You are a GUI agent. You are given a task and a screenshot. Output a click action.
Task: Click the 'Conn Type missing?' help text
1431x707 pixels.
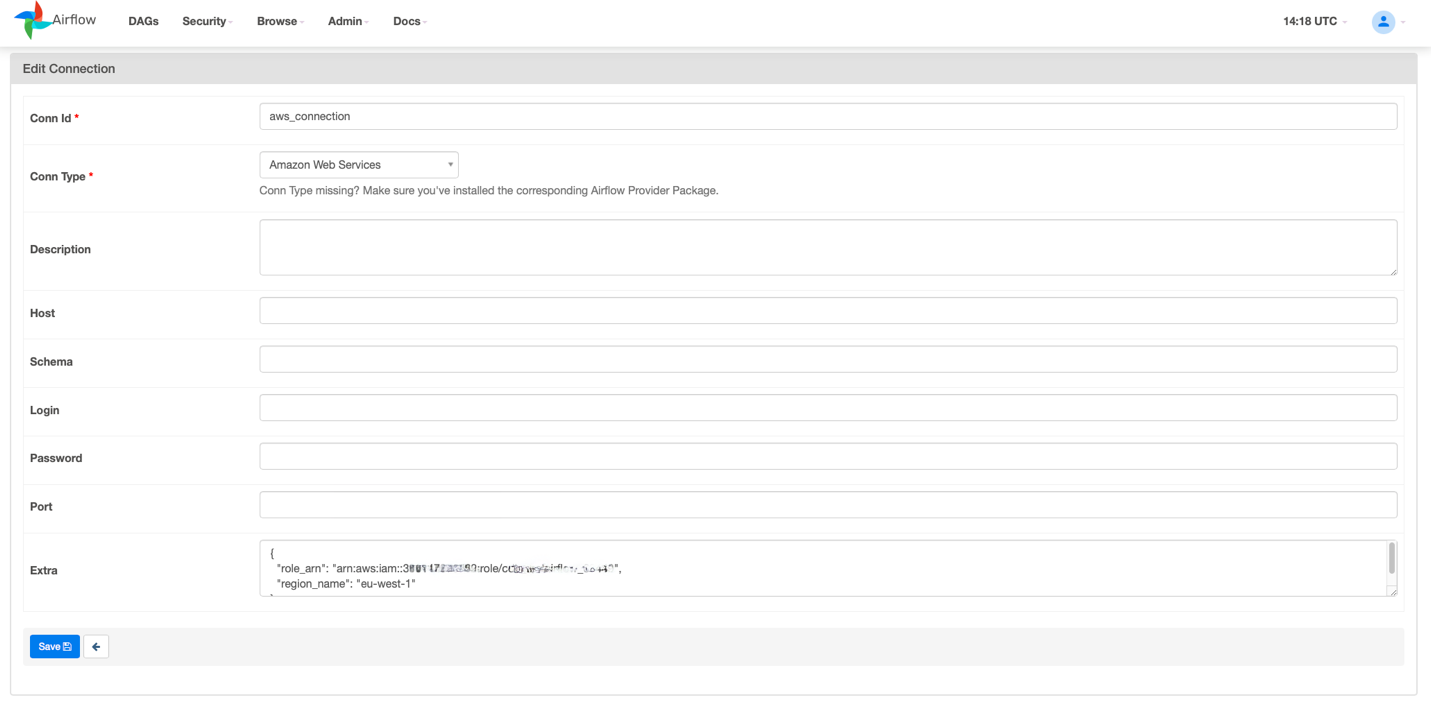click(x=489, y=190)
